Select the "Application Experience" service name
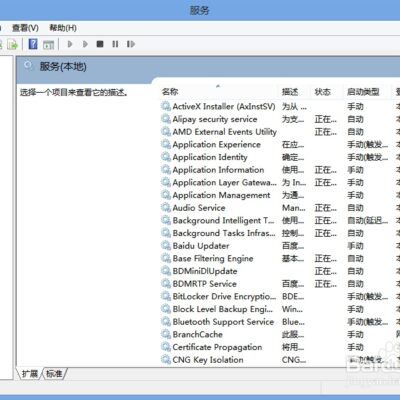The height and width of the screenshot is (400, 400). click(x=217, y=145)
